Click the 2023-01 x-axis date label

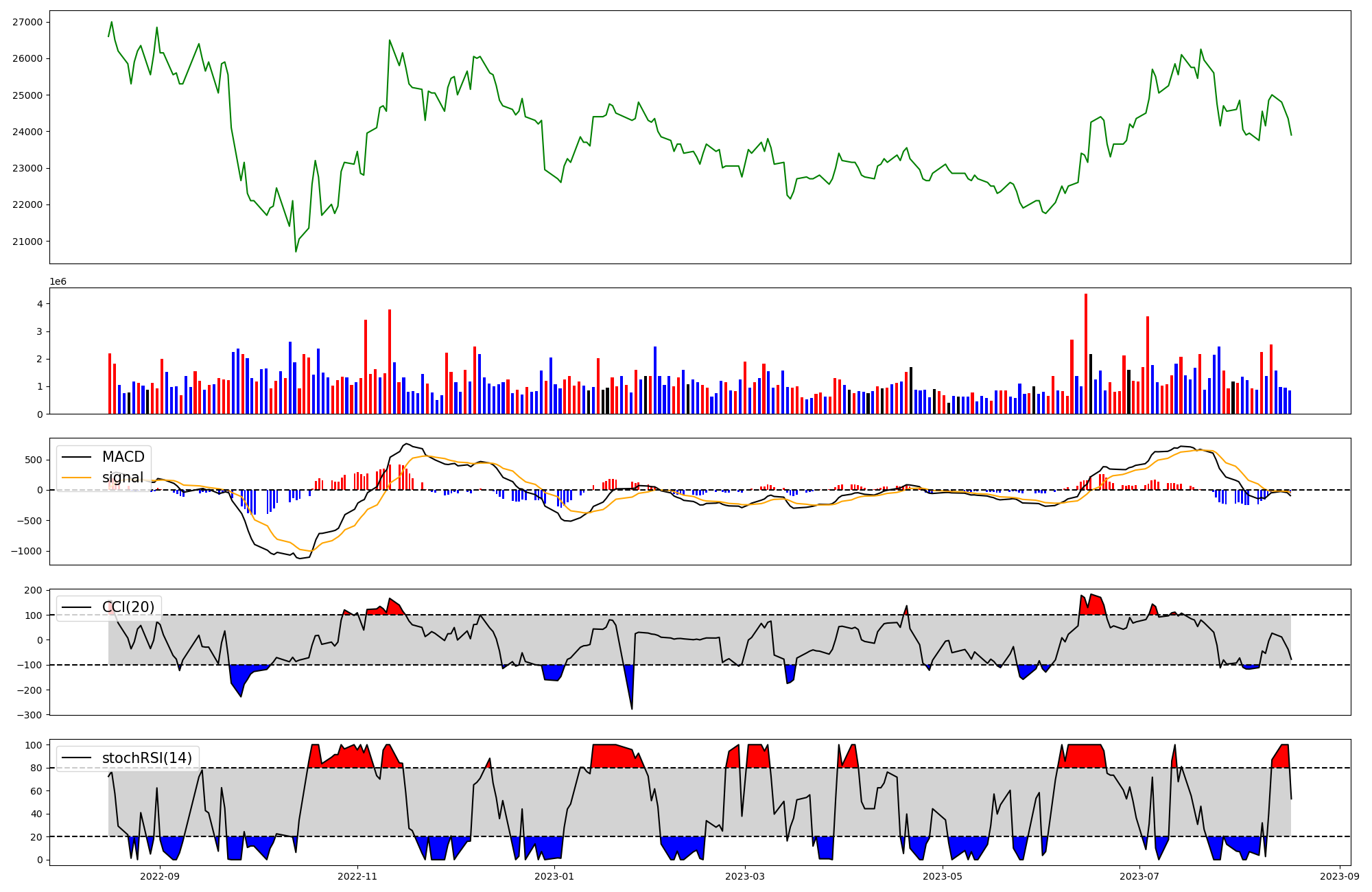click(554, 876)
